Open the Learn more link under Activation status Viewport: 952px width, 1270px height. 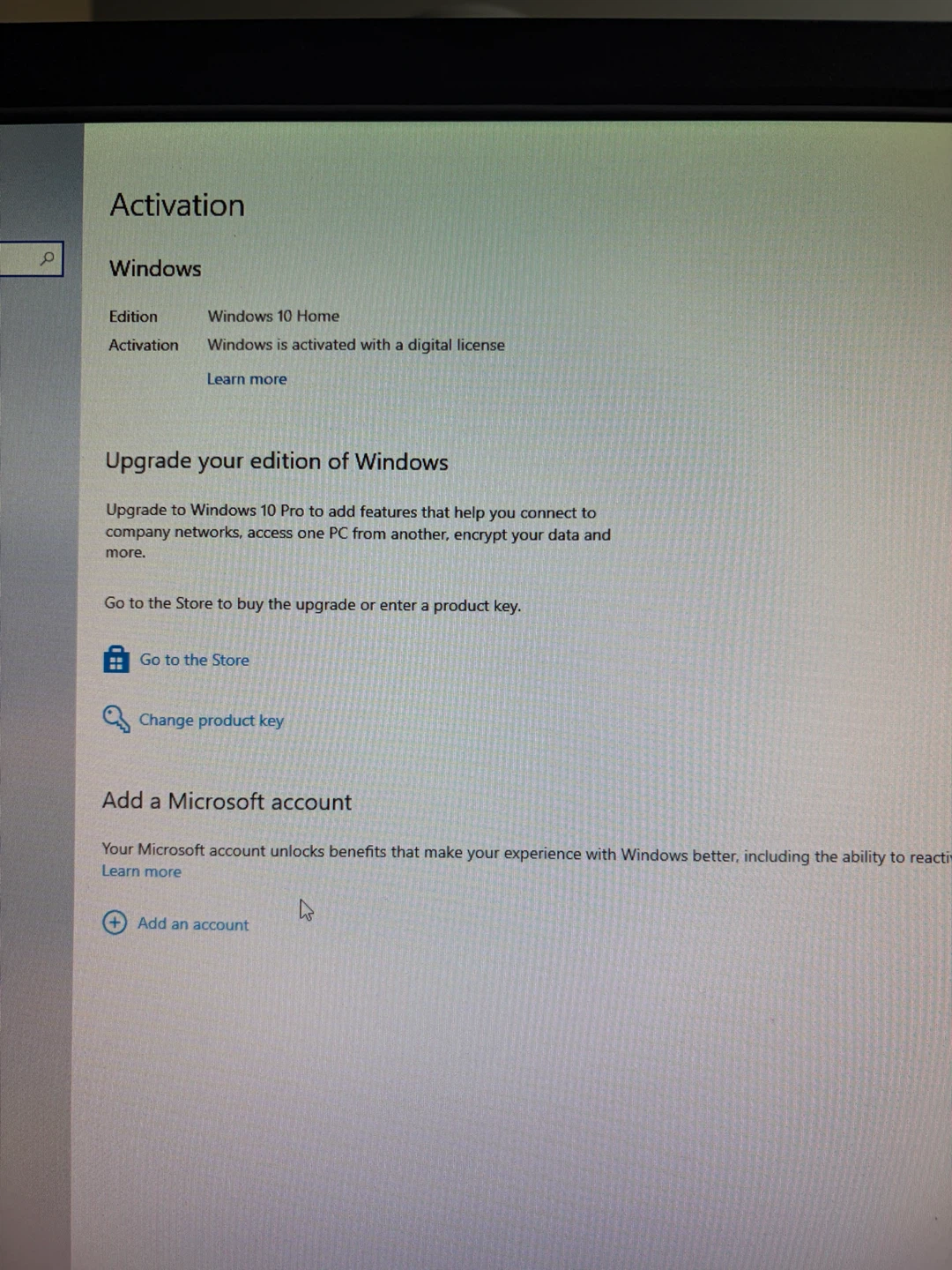(x=247, y=379)
